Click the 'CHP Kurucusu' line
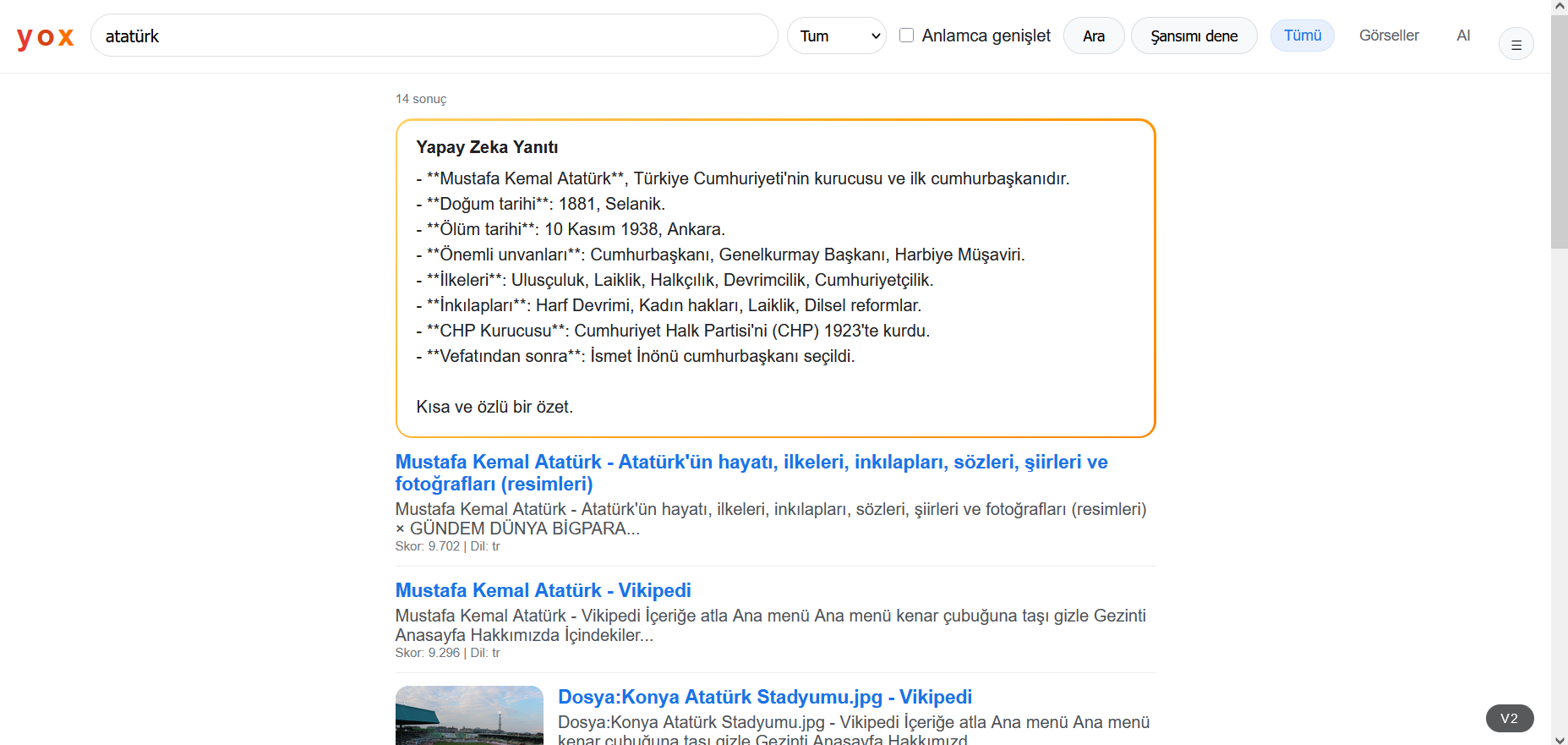 coord(673,331)
